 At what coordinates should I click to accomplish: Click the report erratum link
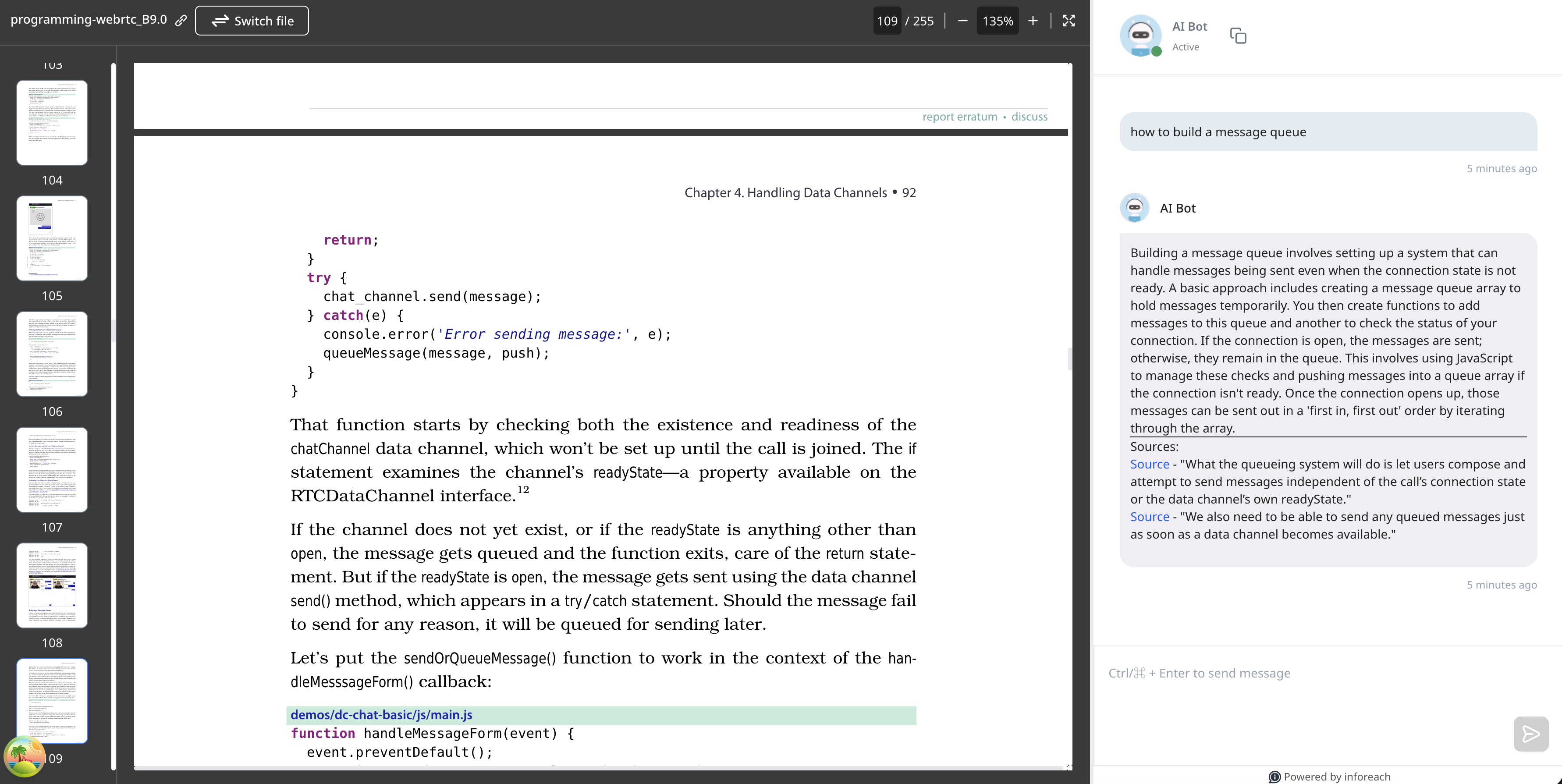(x=959, y=117)
